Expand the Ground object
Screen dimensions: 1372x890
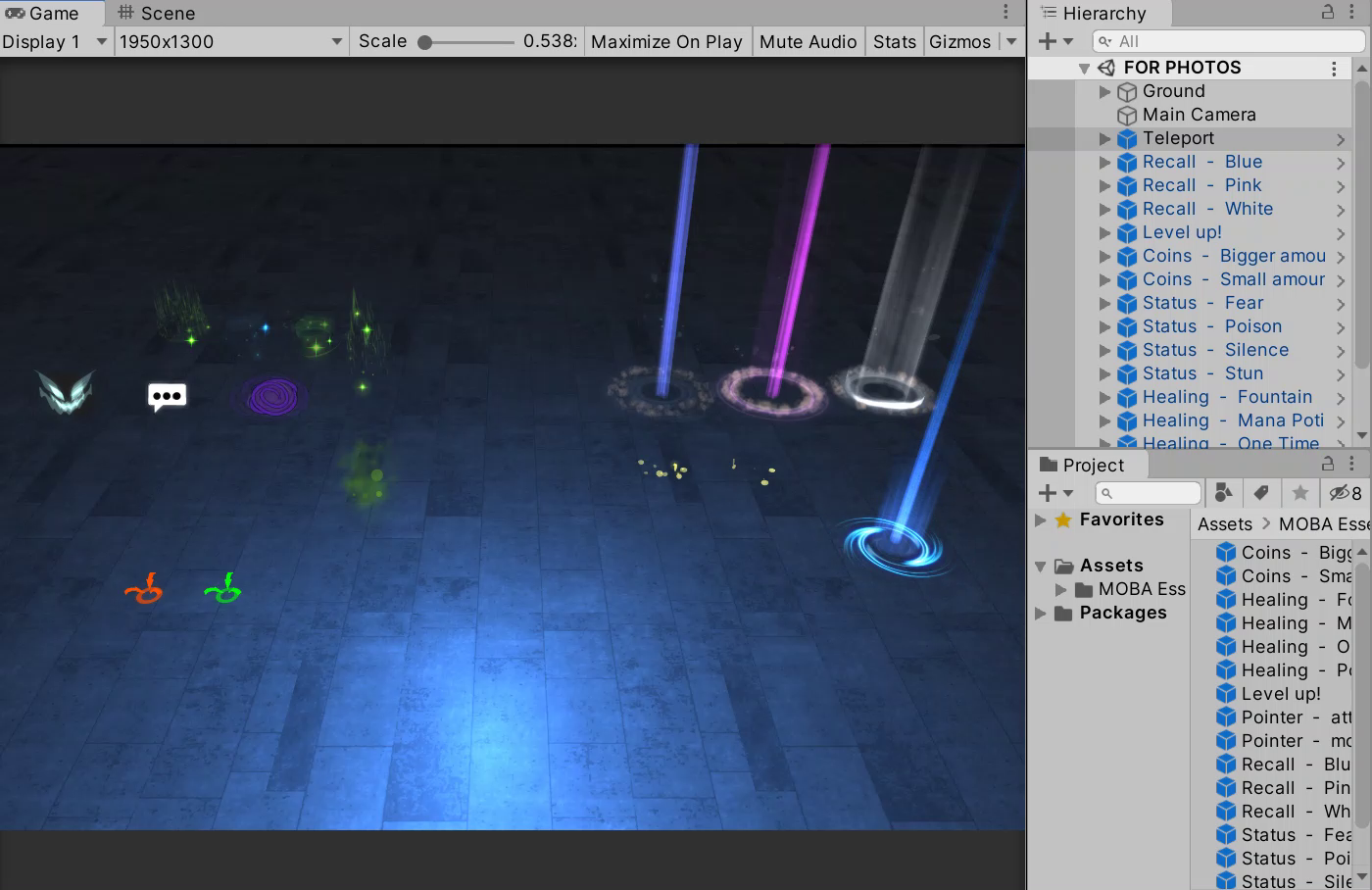click(1105, 91)
